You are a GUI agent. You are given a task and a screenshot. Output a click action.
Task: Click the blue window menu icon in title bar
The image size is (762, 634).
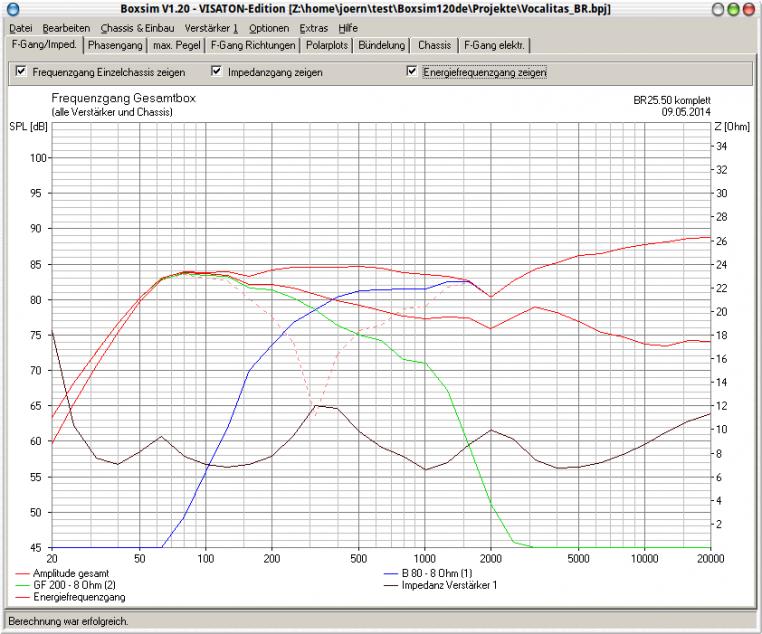[14, 9]
